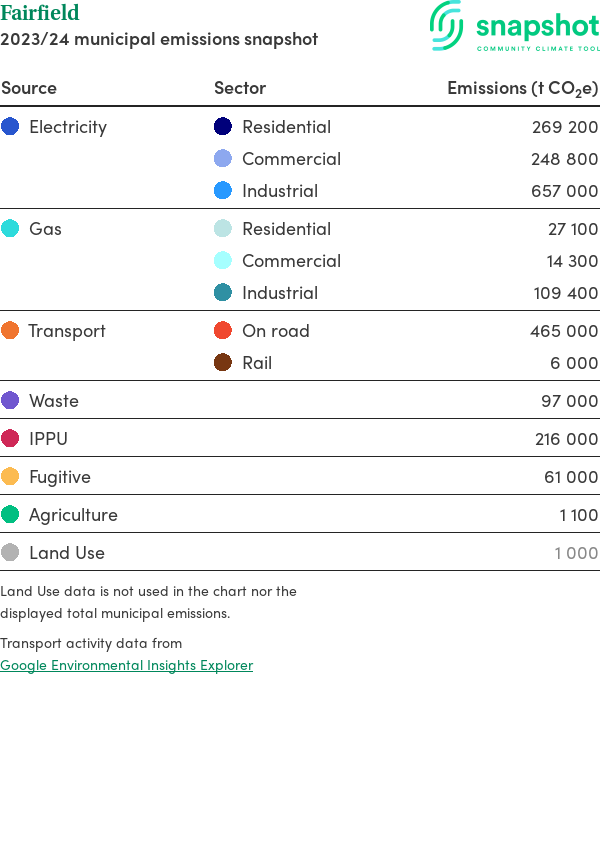This screenshot has height=850, width=600.
Task: Select the On road transport sector
Action: click(x=276, y=330)
